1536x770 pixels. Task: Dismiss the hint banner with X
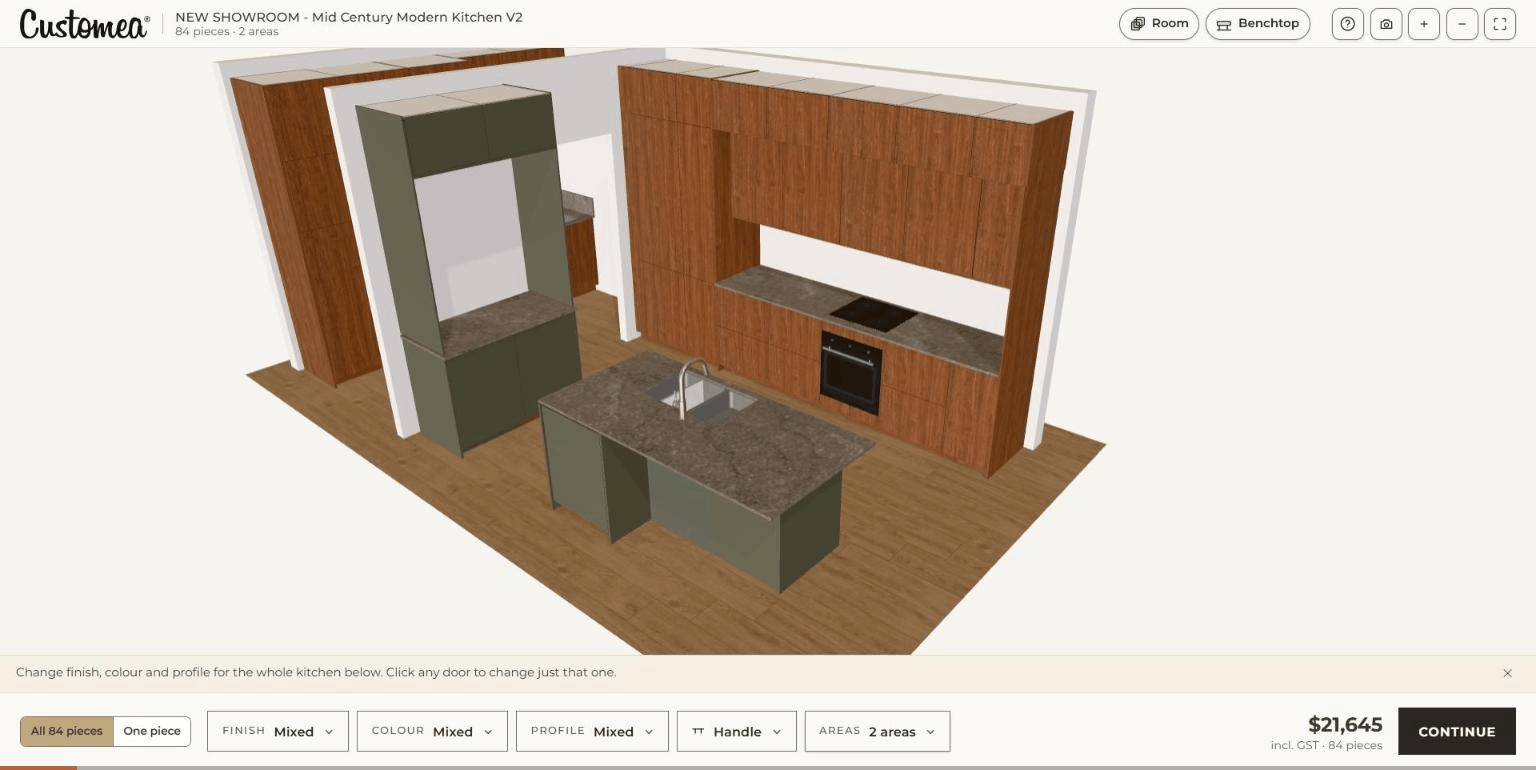click(1507, 673)
